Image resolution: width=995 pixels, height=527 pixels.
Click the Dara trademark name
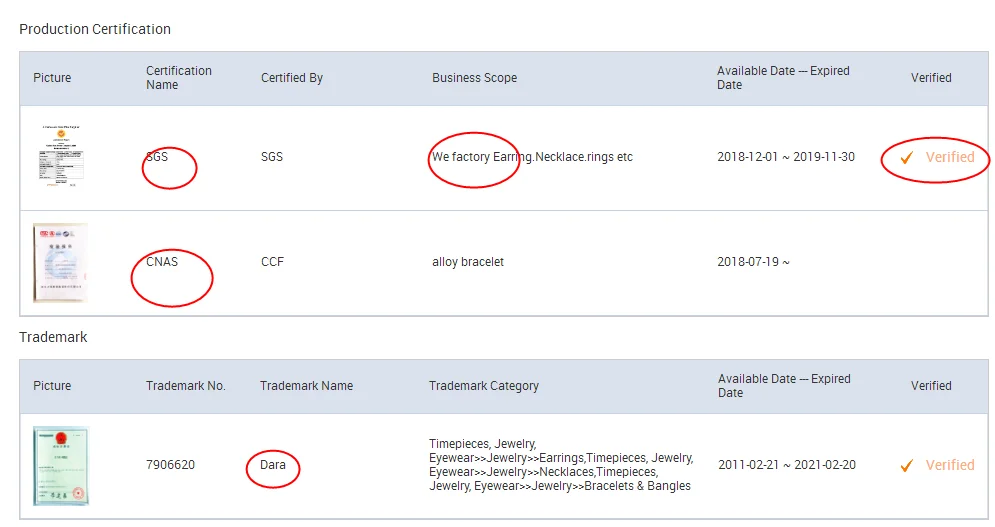click(273, 465)
